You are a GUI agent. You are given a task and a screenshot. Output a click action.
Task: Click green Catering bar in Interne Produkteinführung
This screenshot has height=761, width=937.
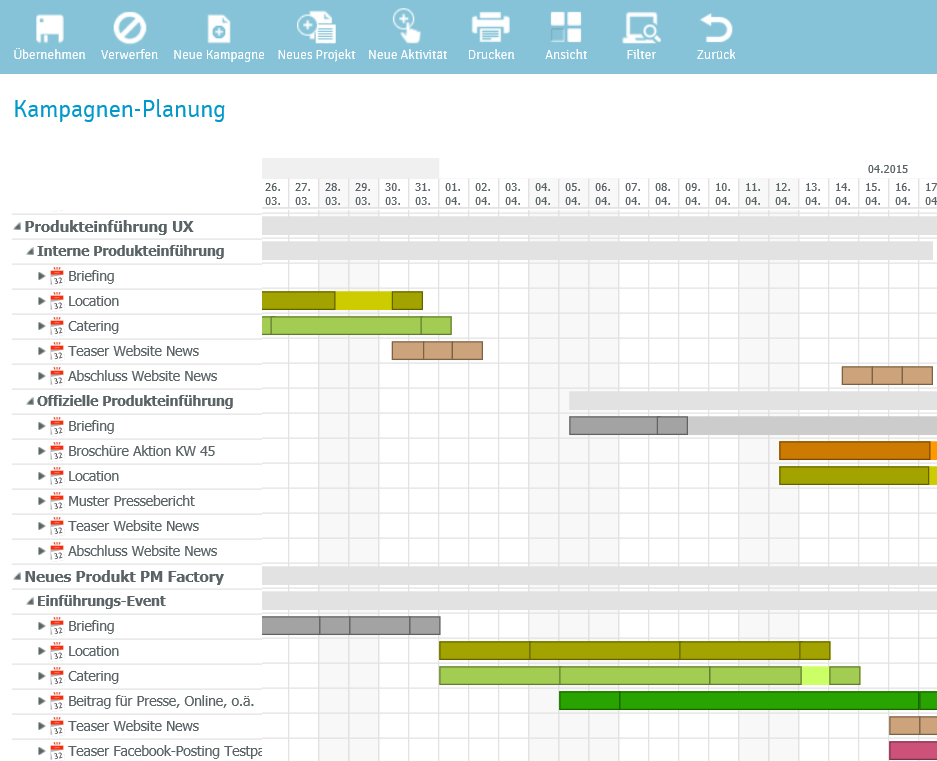coord(357,326)
